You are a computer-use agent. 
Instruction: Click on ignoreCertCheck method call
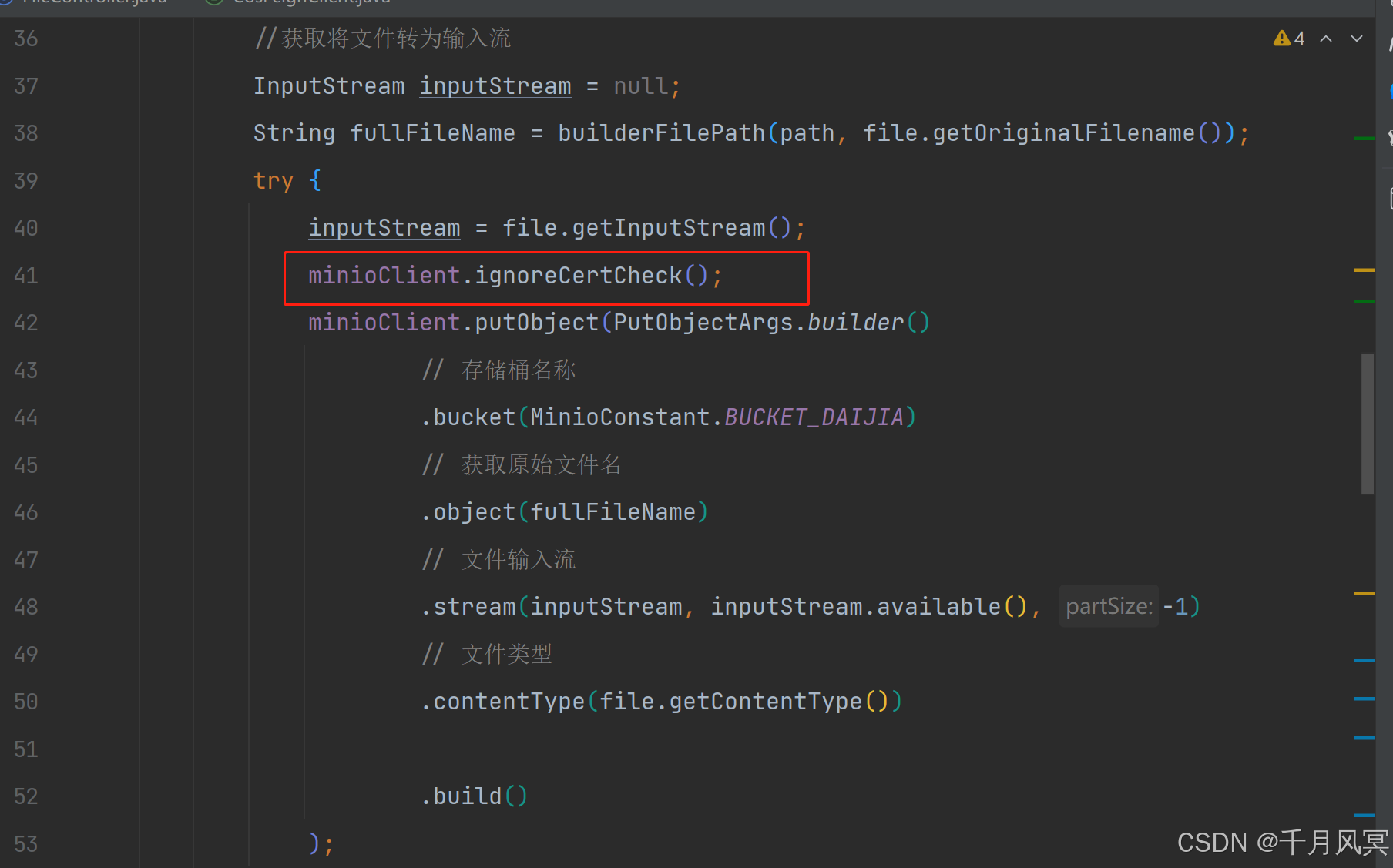[x=578, y=276]
